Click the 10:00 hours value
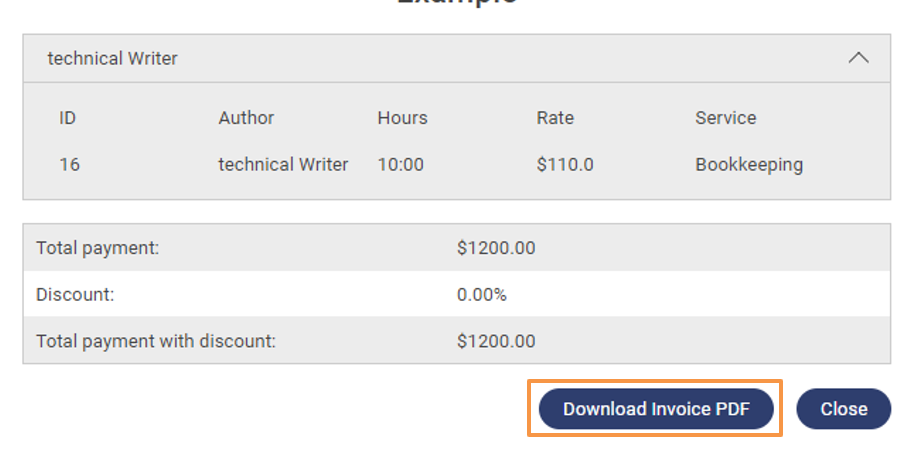Viewport: 907px width, 460px height. (x=400, y=164)
